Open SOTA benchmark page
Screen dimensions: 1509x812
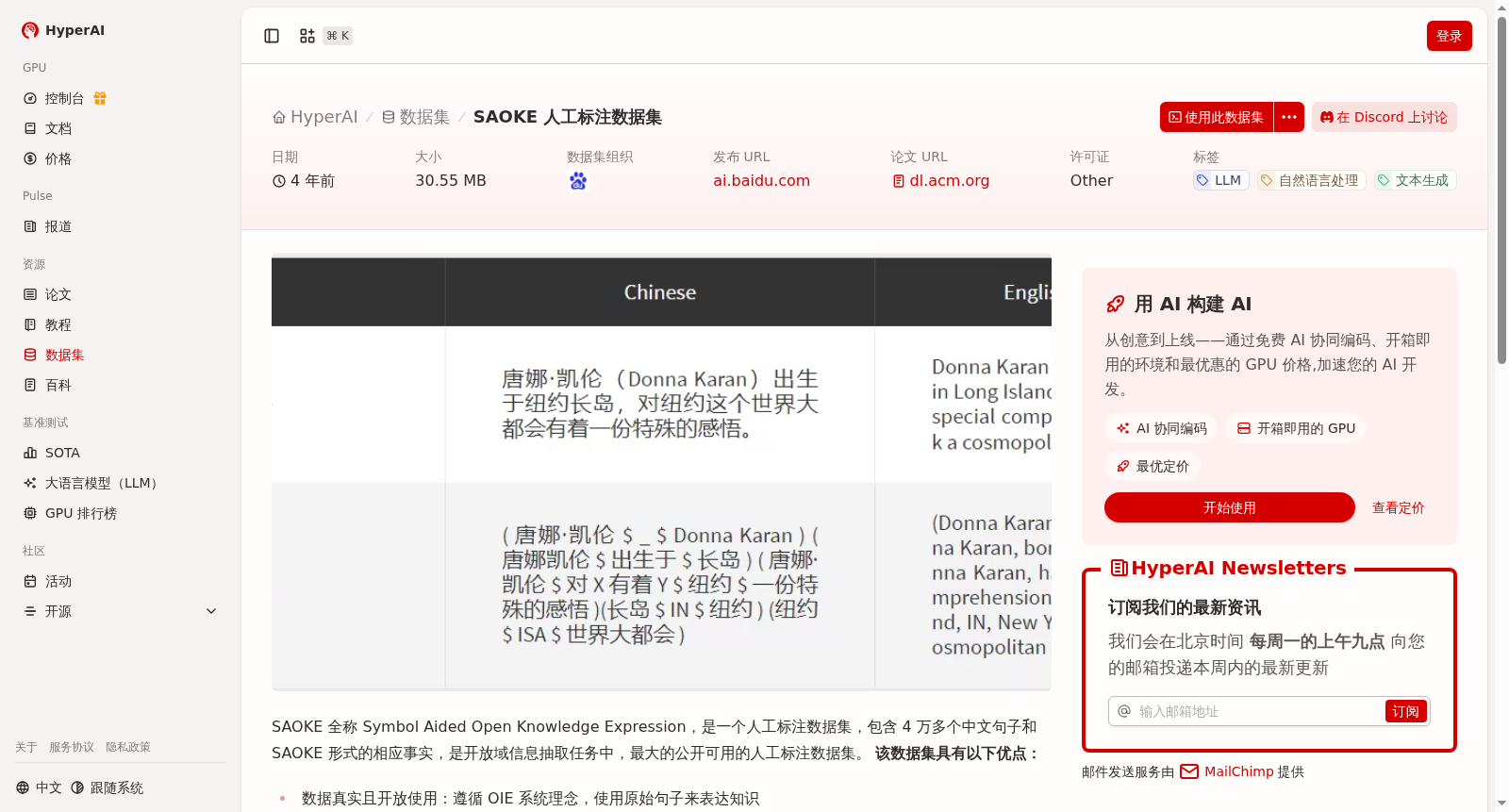click(x=62, y=453)
